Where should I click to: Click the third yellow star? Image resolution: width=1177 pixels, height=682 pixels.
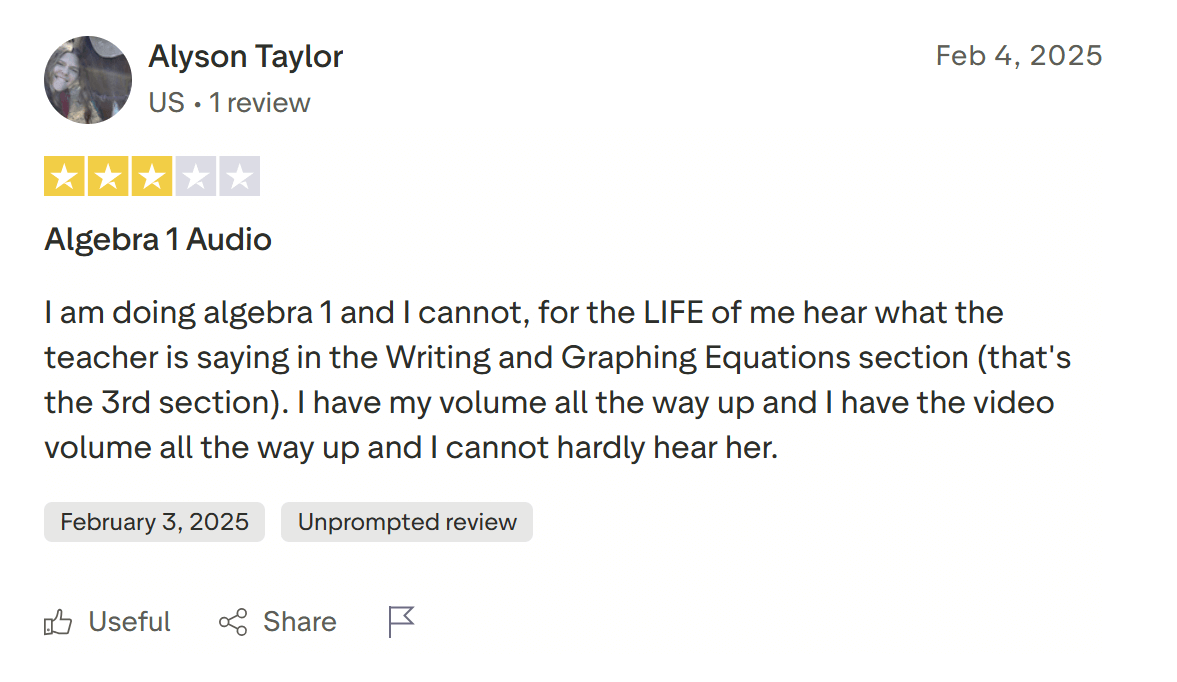coord(151,177)
